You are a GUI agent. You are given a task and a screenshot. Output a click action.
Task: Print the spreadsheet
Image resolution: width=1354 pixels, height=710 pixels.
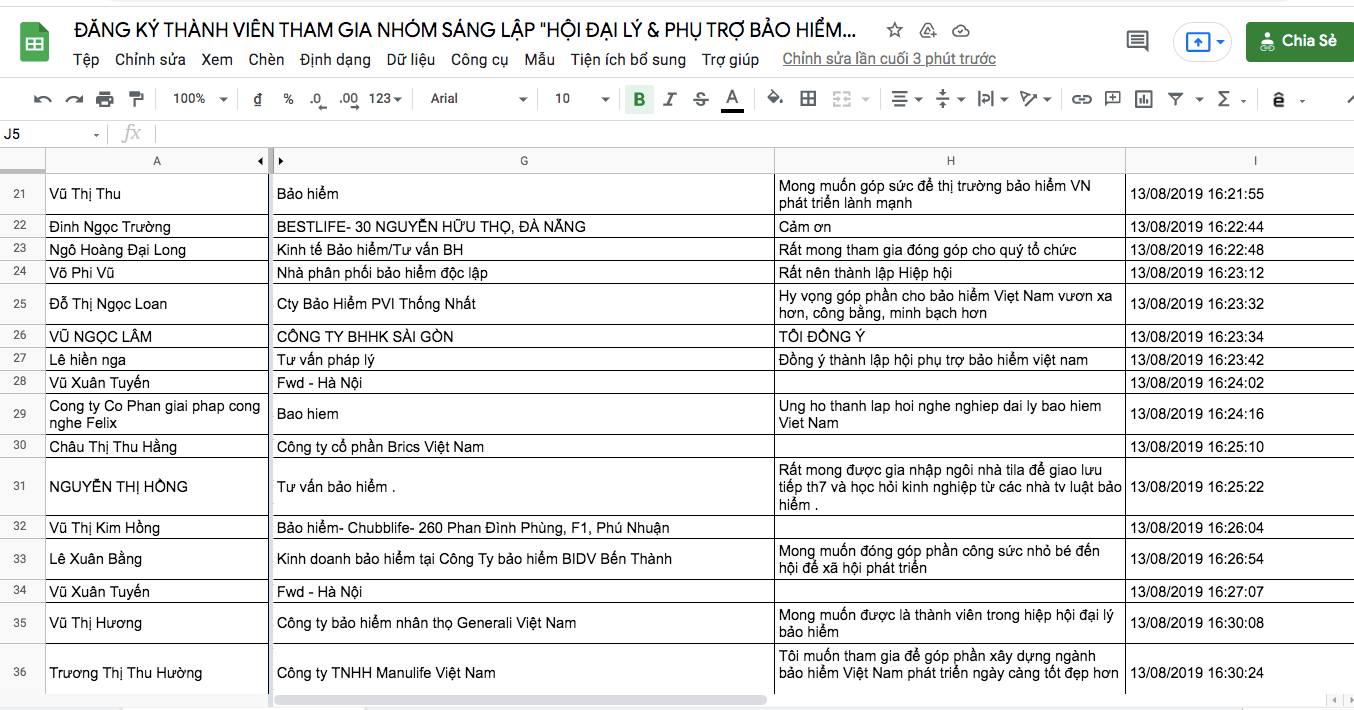click(105, 99)
